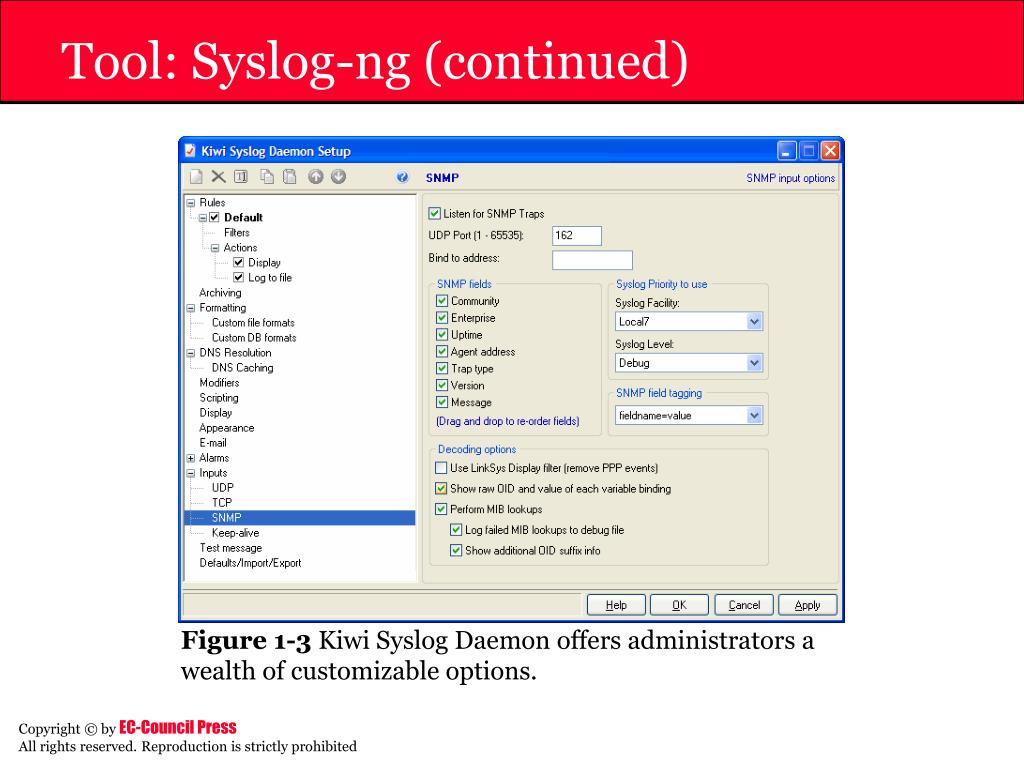Viewport: 1024px width, 768px height.
Task: Select the top-level Display item below Scripting
Action: click(216, 413)
